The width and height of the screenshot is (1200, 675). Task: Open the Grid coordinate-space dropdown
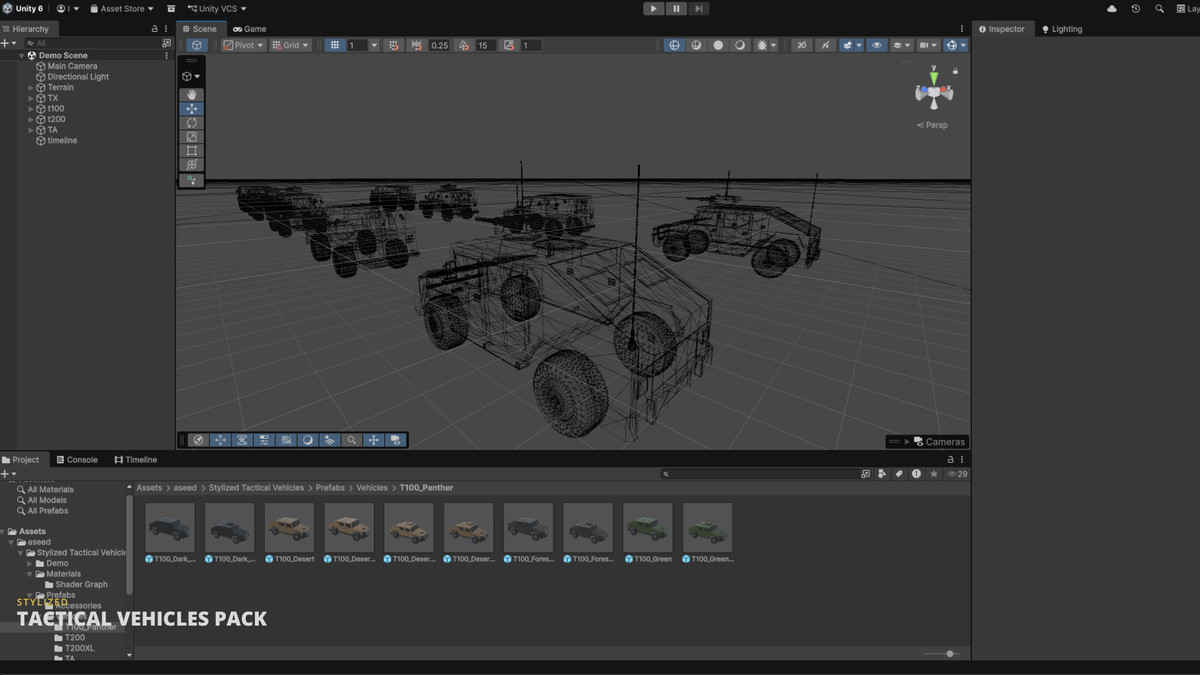click(290, 45)
